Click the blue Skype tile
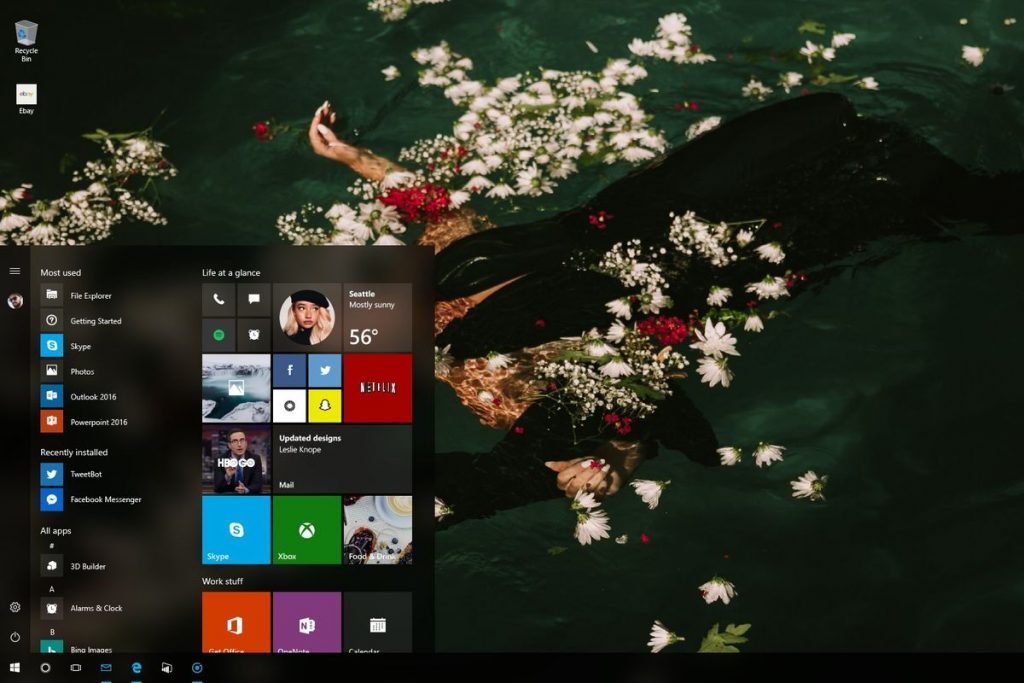This screenshot has width=1024, height=683. pyautogui.click(x=236, y=530)
